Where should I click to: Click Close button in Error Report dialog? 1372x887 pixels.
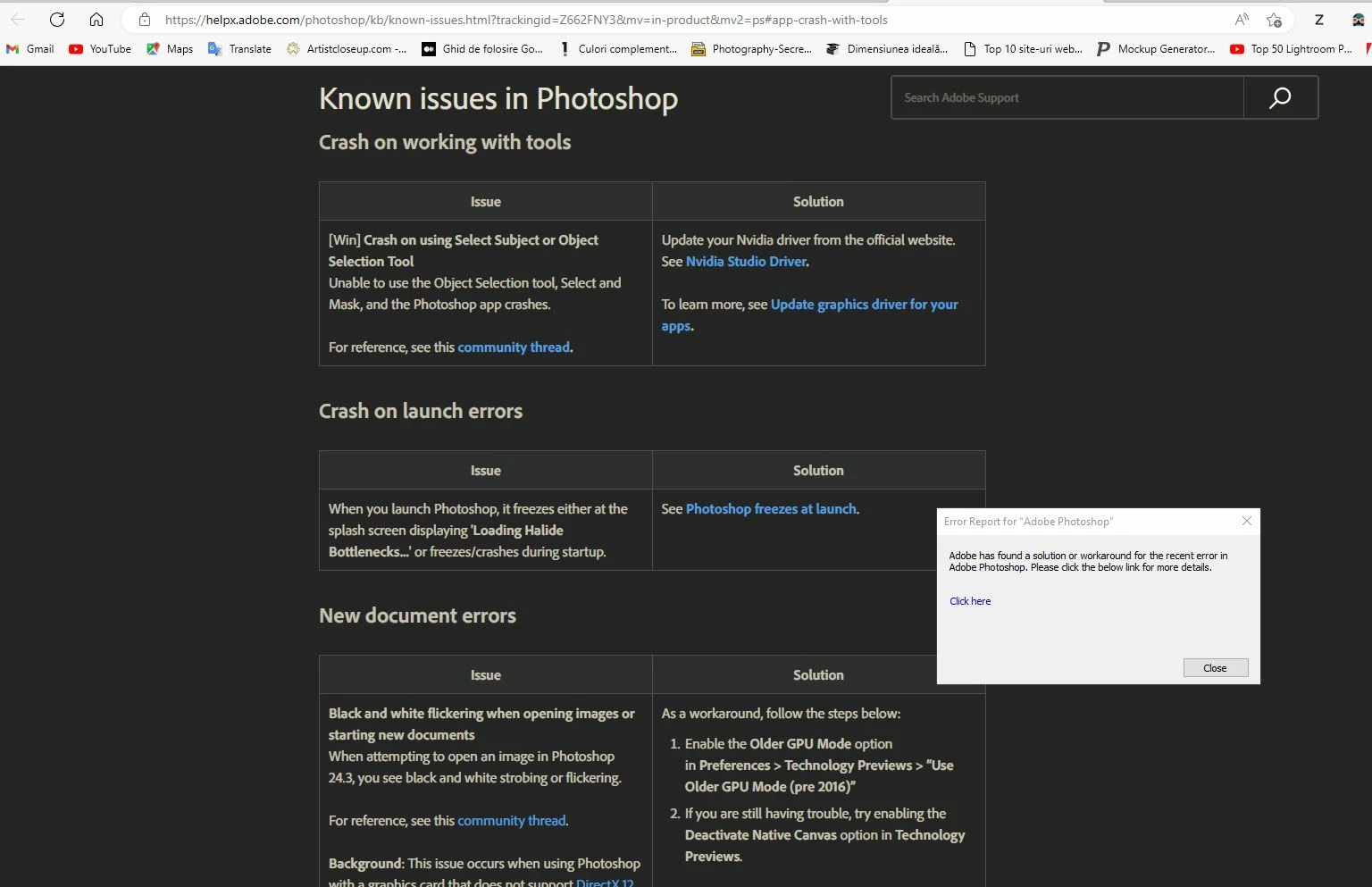(x=1215, y=668)
